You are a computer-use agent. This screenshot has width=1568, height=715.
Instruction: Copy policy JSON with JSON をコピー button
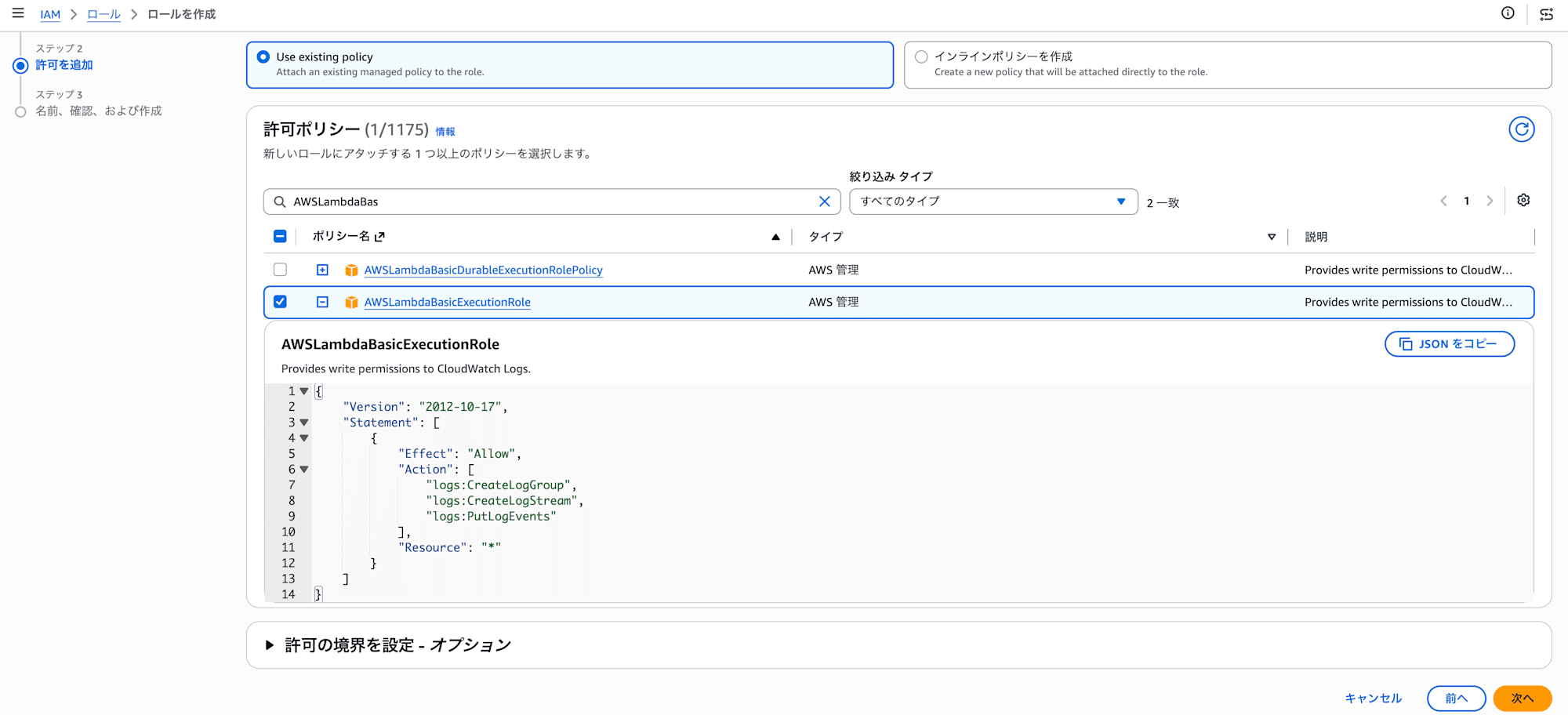tap(1449, 343)
